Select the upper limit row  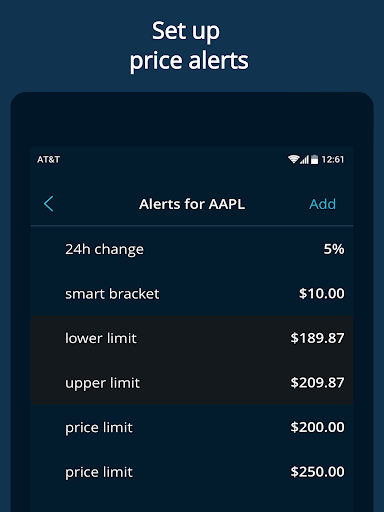click(192, 383)
